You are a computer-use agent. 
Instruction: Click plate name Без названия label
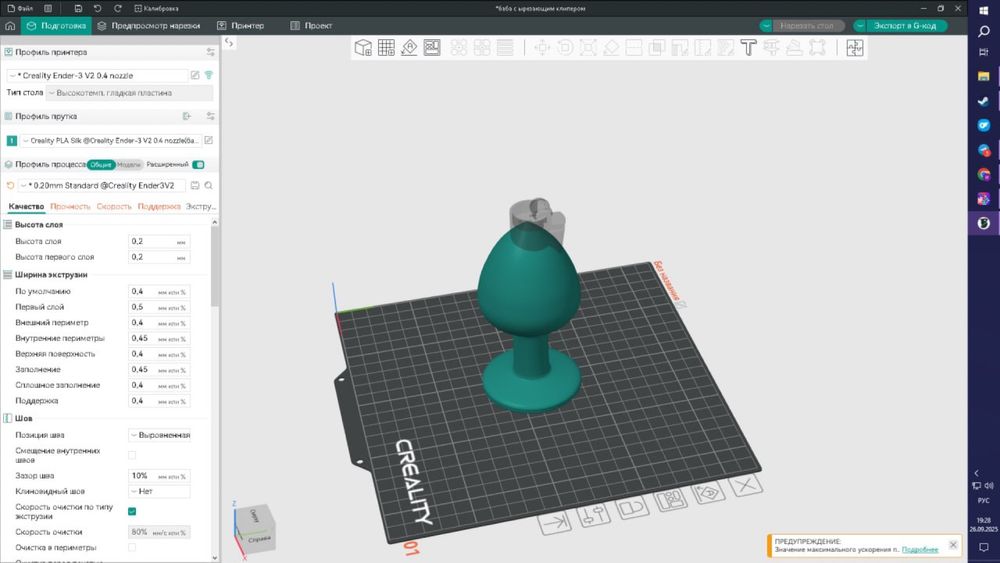coord(667,281)
